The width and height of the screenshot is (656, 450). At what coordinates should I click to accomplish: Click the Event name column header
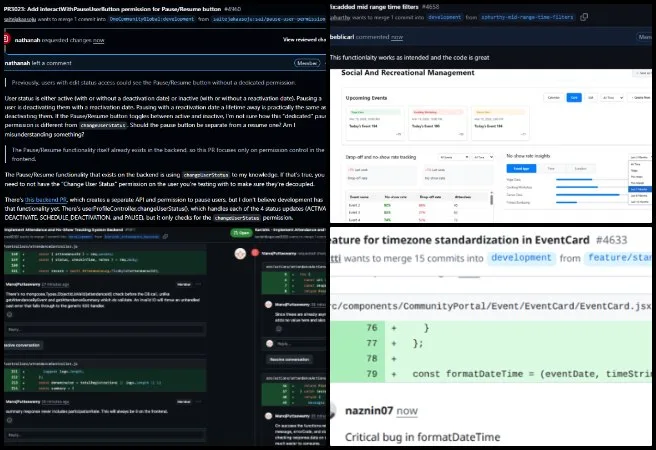[359, 197]
